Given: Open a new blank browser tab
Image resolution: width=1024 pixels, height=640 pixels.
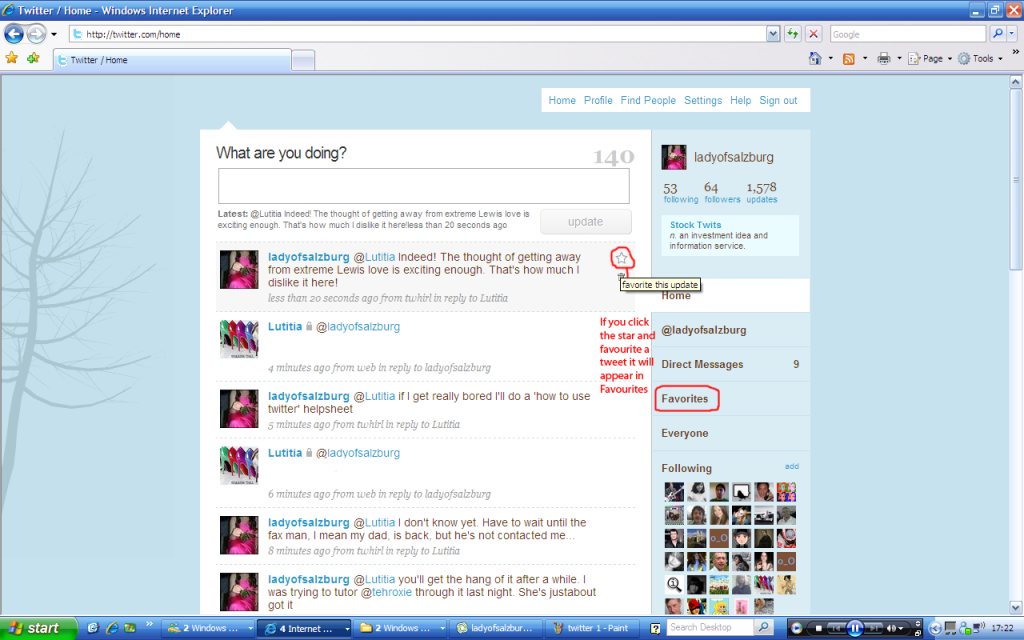Looking at the screenshot, I should coord(302,61).
